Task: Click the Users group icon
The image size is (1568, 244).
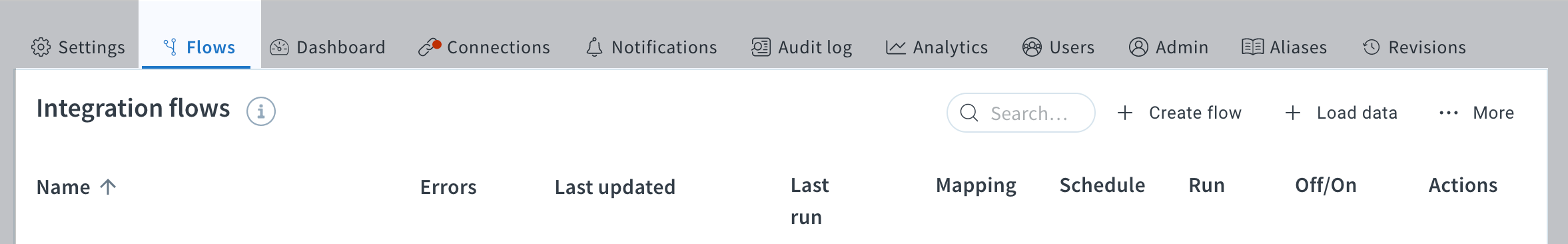Action: point(1032,47)
